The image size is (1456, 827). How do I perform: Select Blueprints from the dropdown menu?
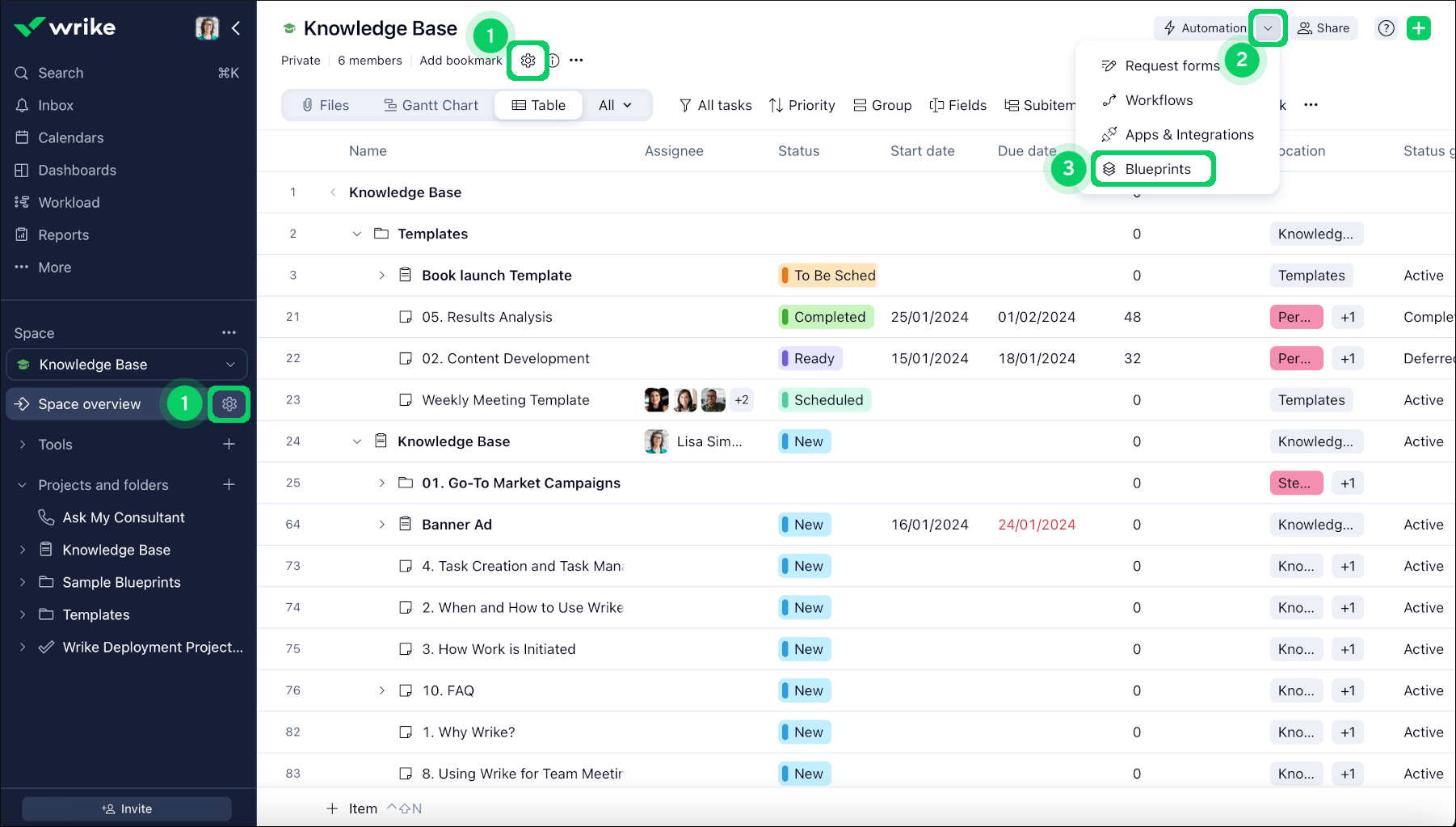coord(1157,169)
